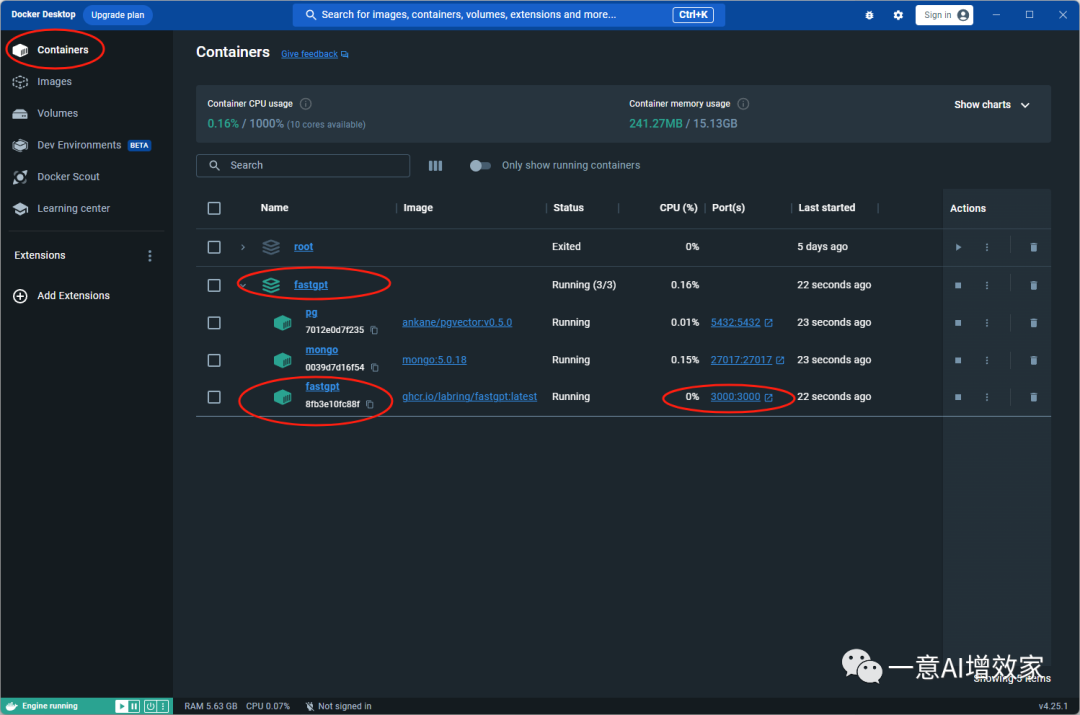Check the mongo container checkbox
Image resolution: width=1080 pixels, height=715 pixels.
click(214, 360)
